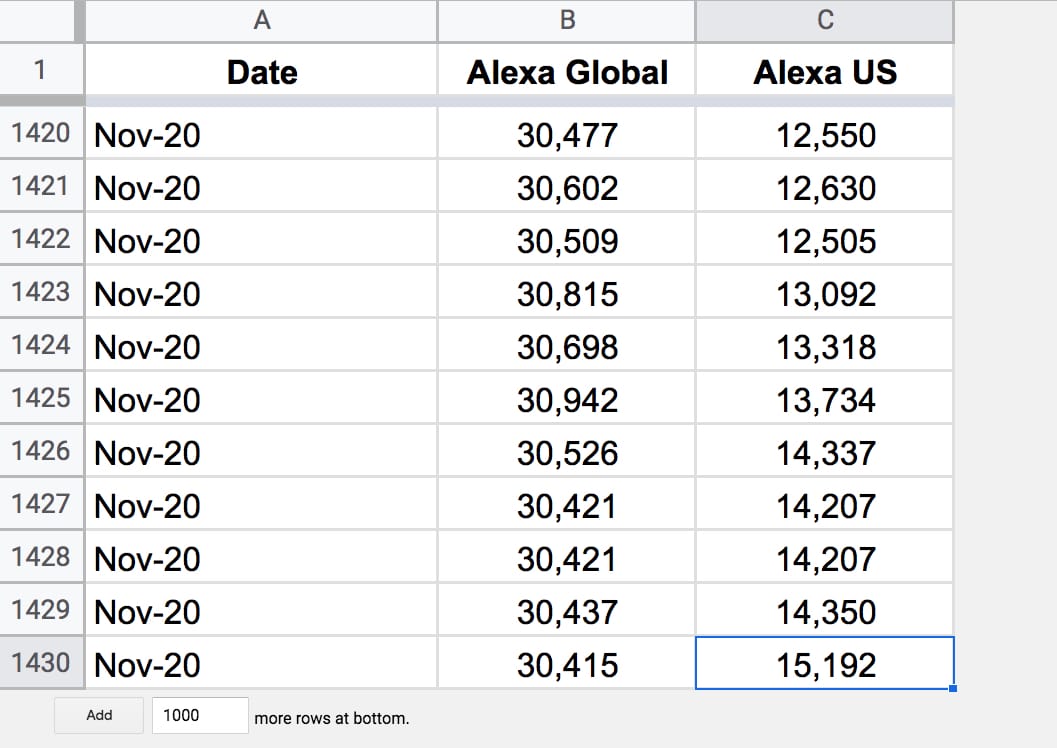The width and height of the screenshot is (1057, 748).
Task: Click the Add button
Action: 98,715
